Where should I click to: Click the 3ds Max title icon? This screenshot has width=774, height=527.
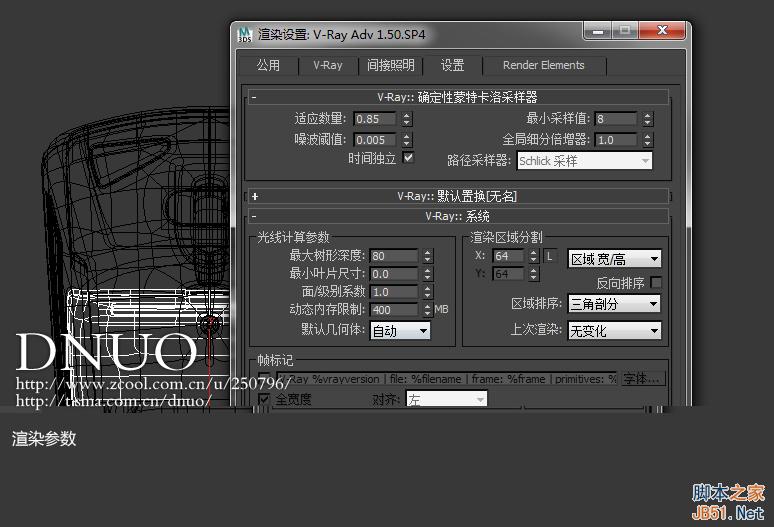pos(245,35)
